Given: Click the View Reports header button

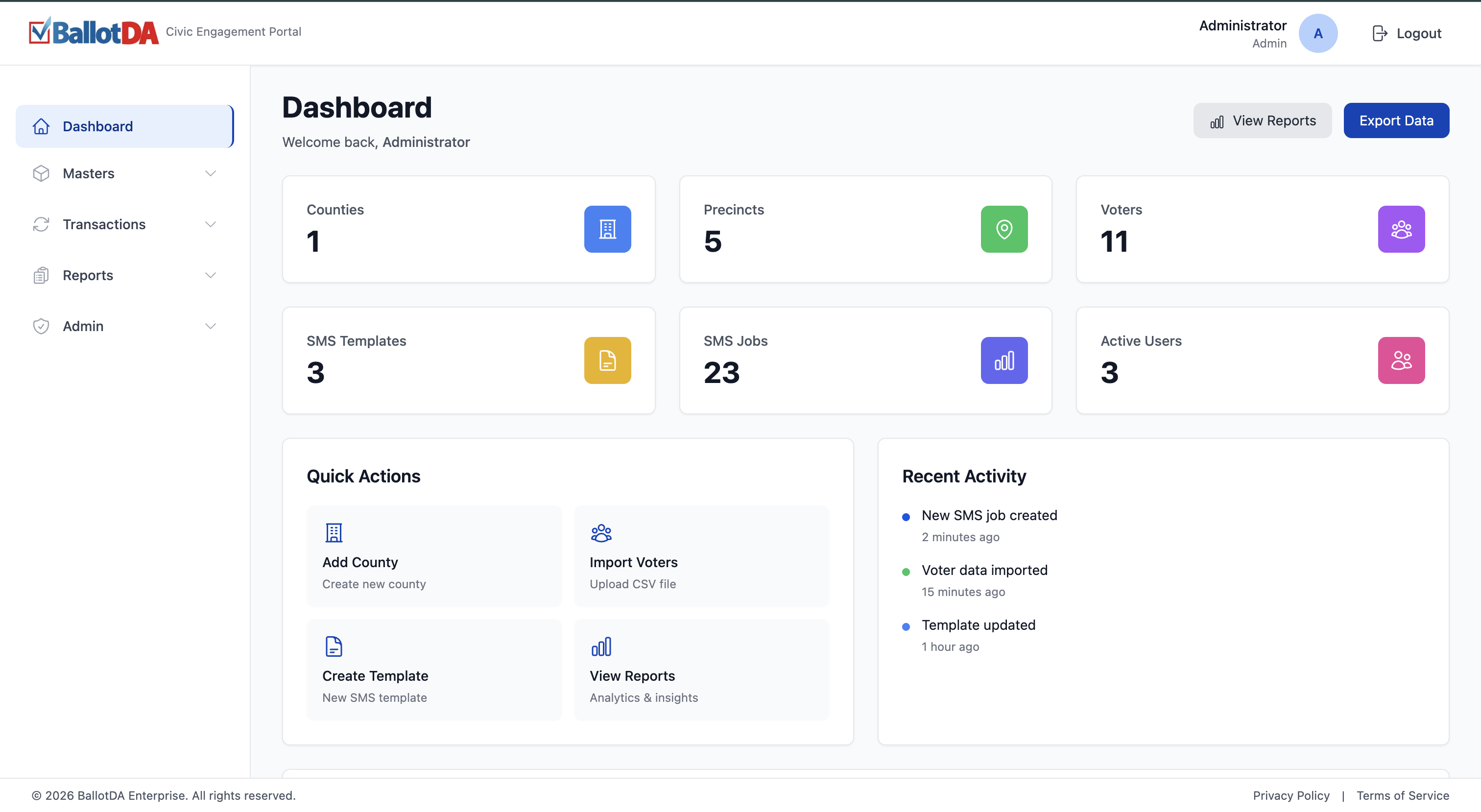Looking at the screenshot, I should point(1262,121).
